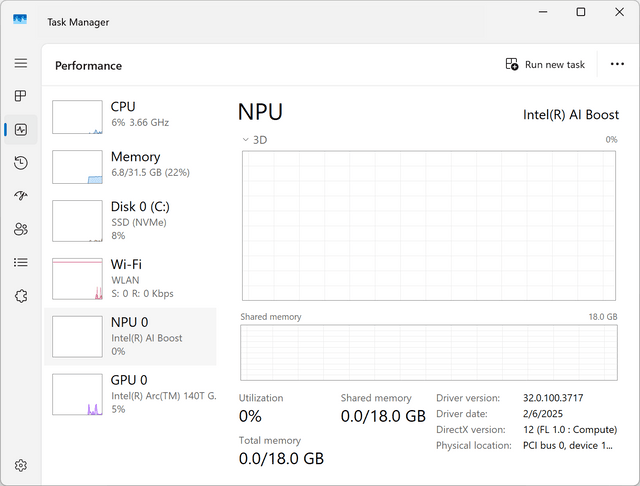Open the Users page icon
The height and width of the screenshot is (486, 640).
[21, 229]
